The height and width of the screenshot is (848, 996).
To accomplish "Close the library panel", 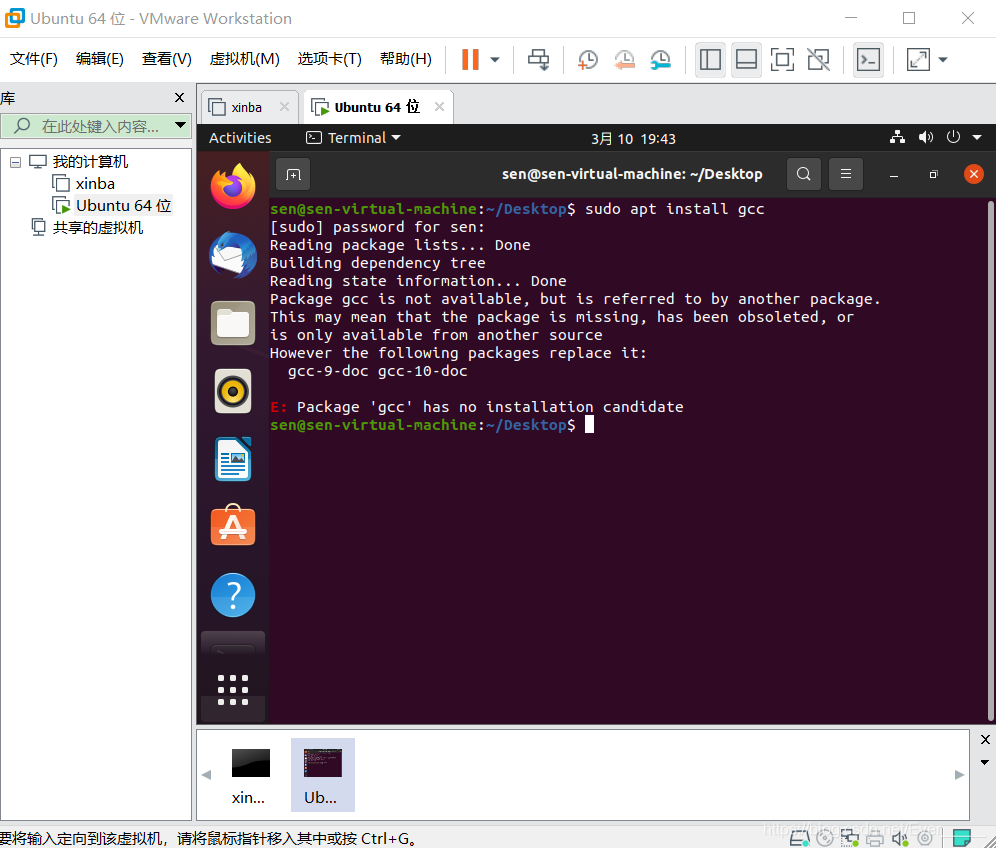I will pyautogui.click(x=179, y=98).
